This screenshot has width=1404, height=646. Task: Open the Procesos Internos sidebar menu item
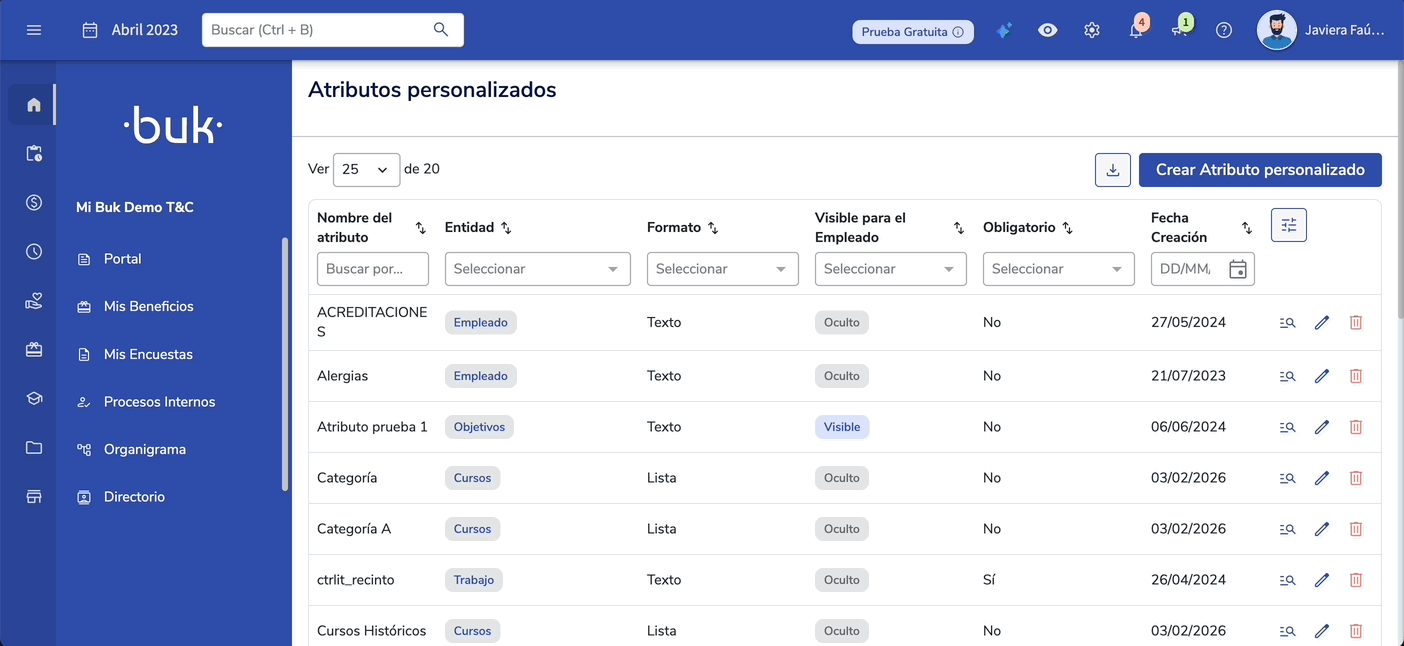(160, 401)
